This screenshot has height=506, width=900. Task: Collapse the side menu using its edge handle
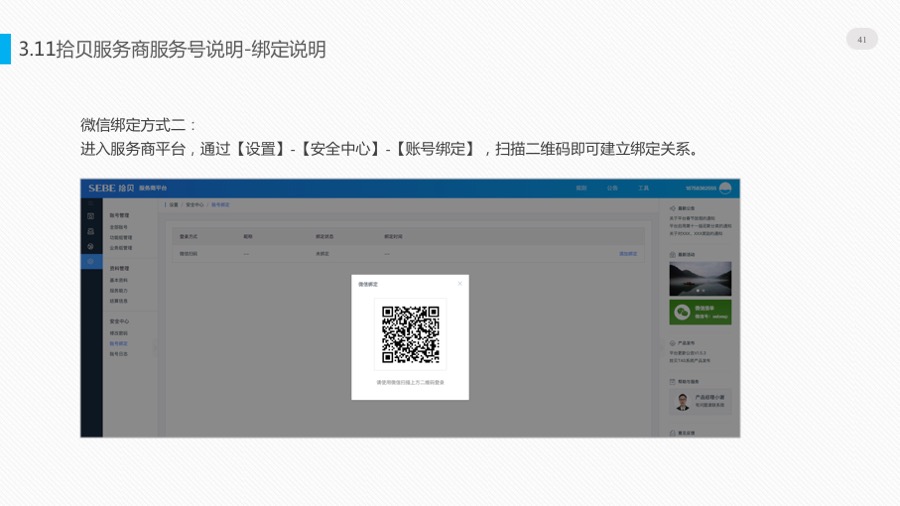click(x=156, y=348)
